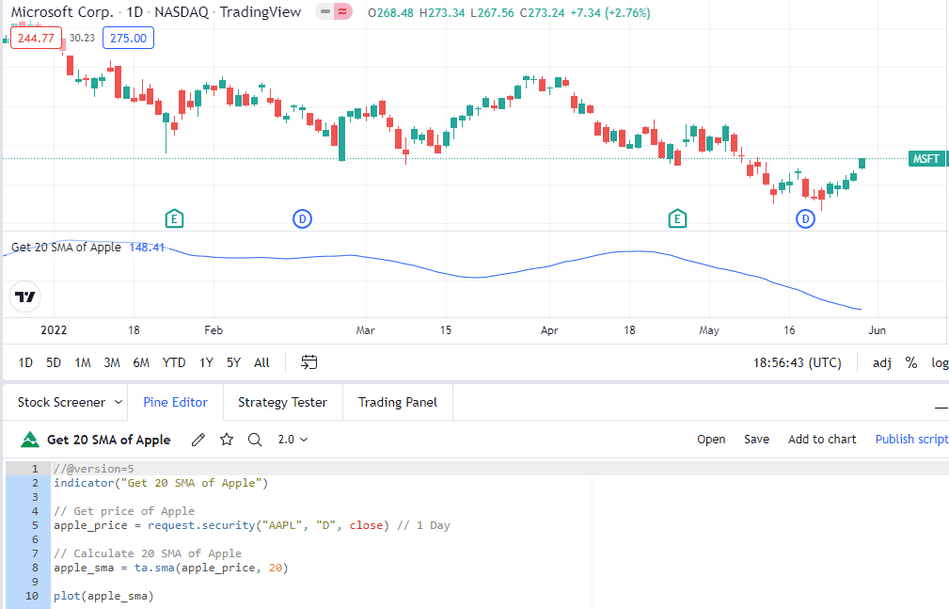Switch to the Strategy Tester tab
The height and width of the screenshot is (609, 949).
tap(283, 402)
